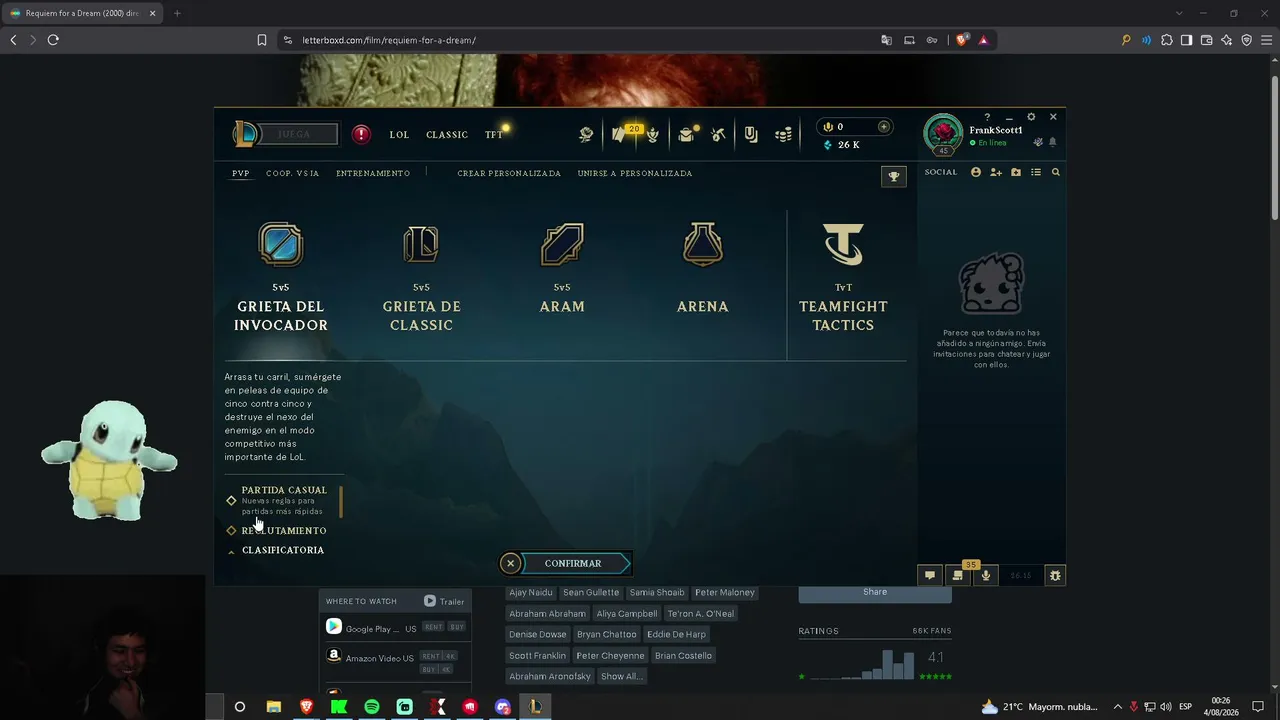Open the friends list view options icon
Screen dimensions: 1280x720
pos(1036,172)
